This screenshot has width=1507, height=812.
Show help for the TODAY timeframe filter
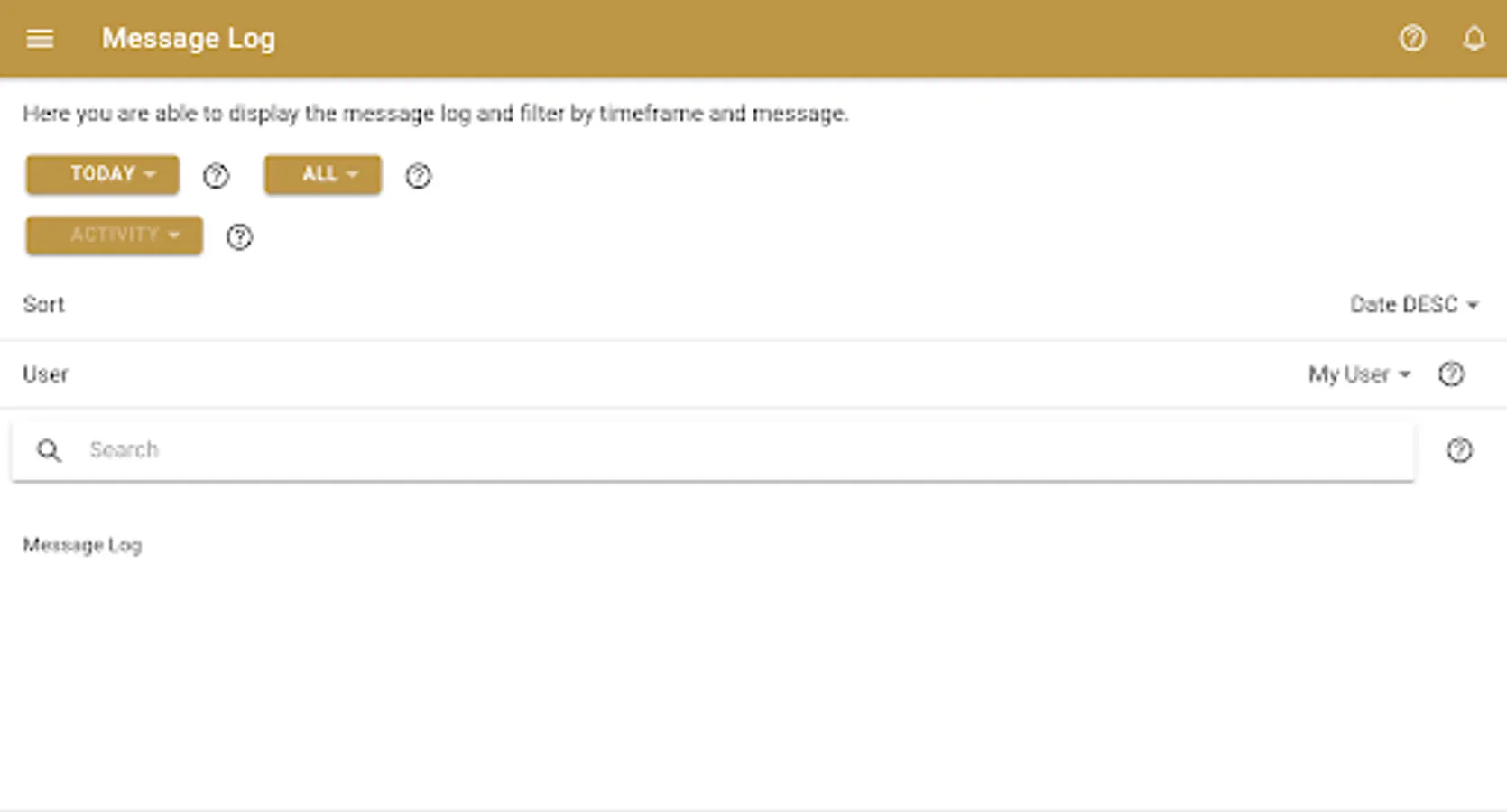(x=216, y=176)
